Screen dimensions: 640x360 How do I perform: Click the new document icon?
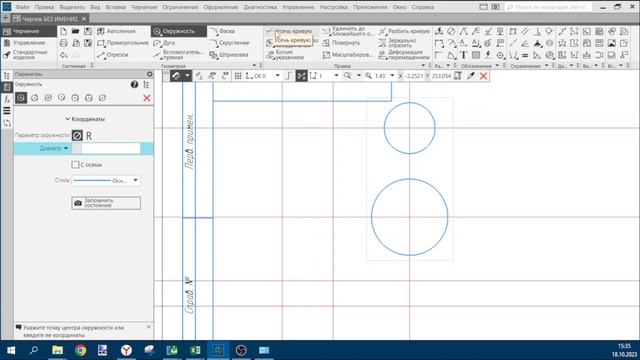[x=64, y=31]
